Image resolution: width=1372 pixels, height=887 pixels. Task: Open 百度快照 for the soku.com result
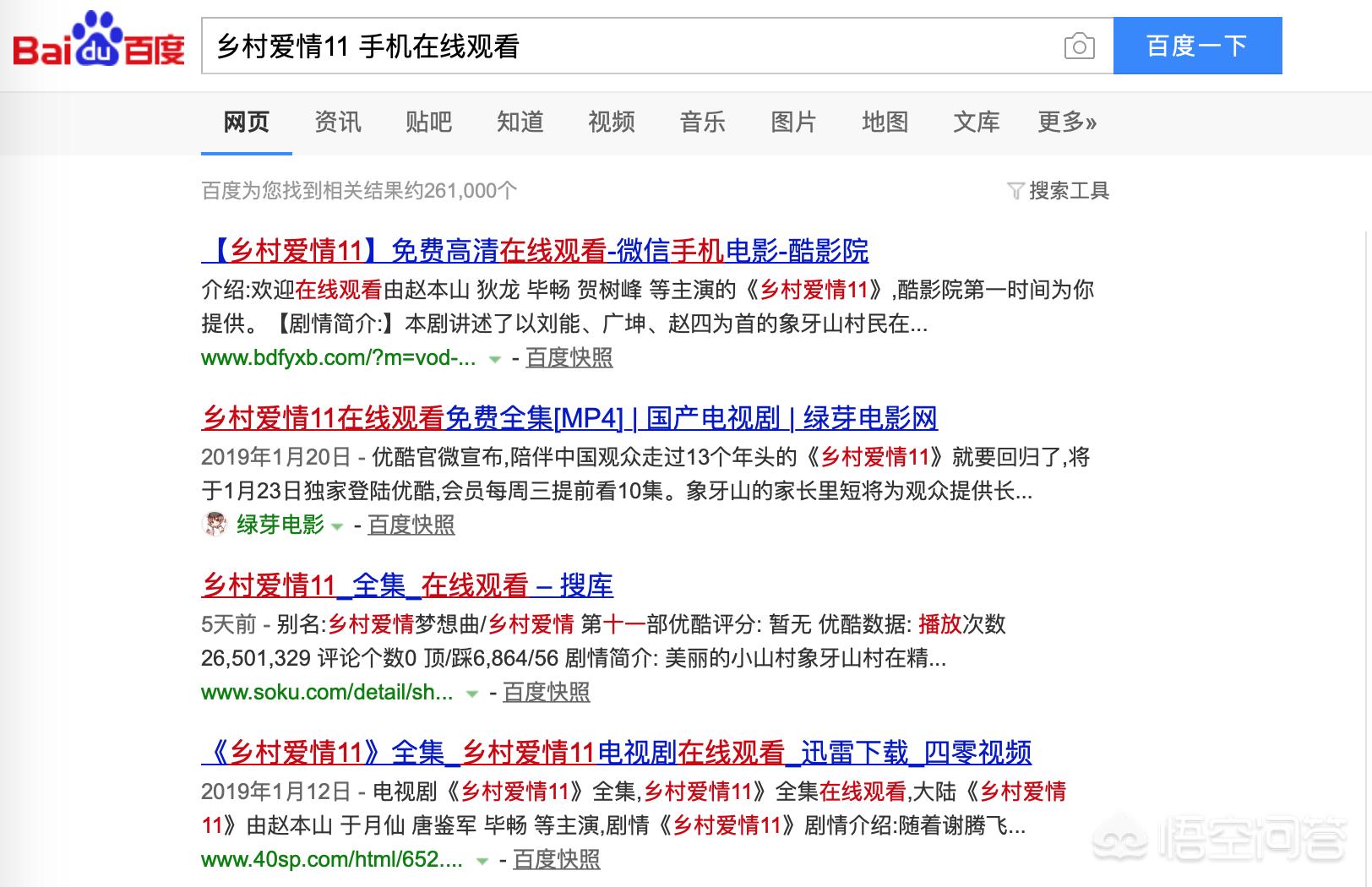(547, 693)
